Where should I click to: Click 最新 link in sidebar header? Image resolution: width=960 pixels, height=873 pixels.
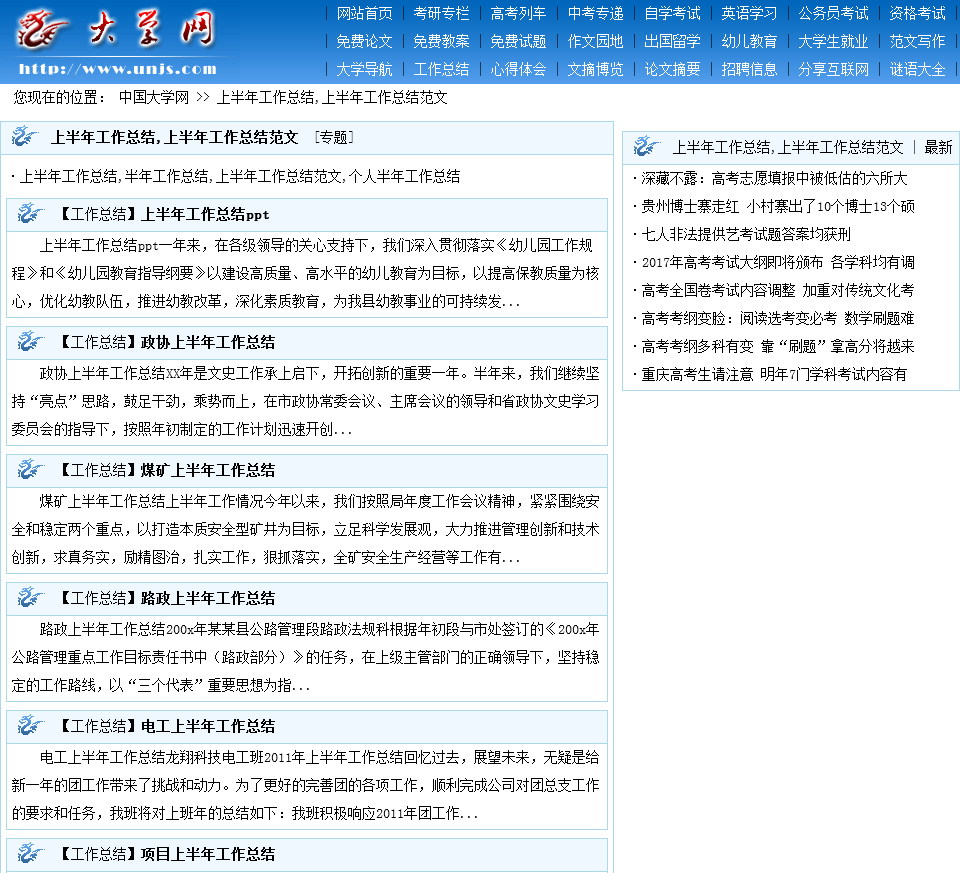(x=938, y=147)
